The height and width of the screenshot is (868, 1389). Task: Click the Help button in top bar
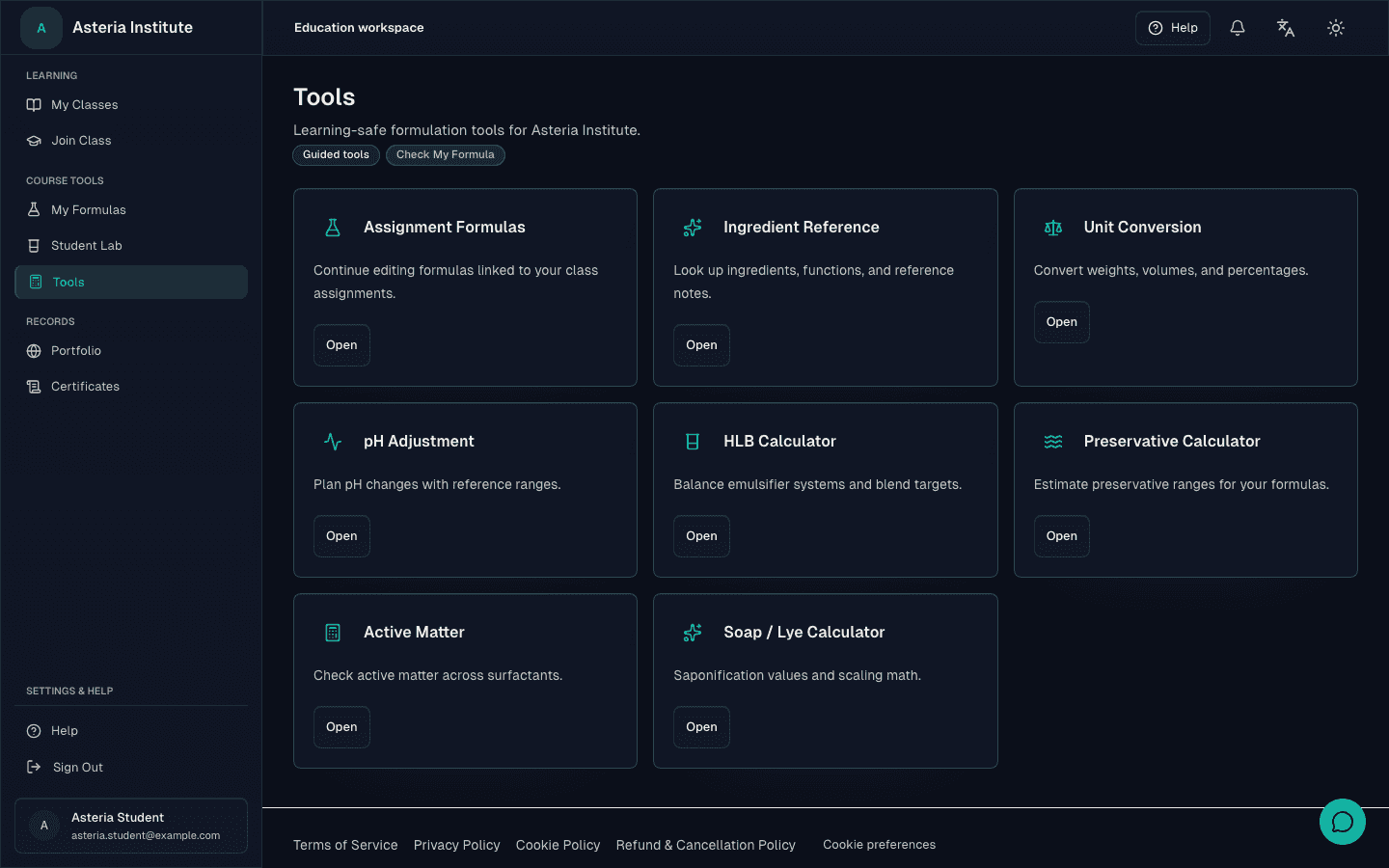[x=1173, y=28]
